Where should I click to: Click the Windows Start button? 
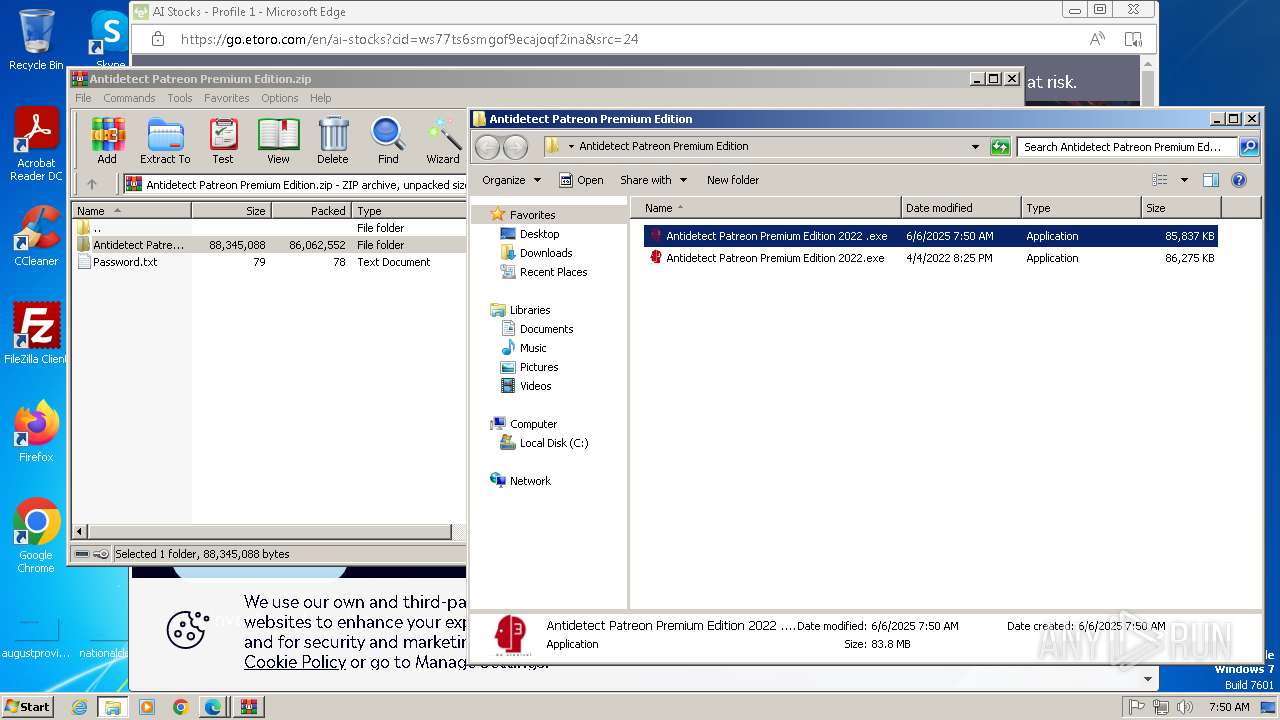tap(27, 706)
